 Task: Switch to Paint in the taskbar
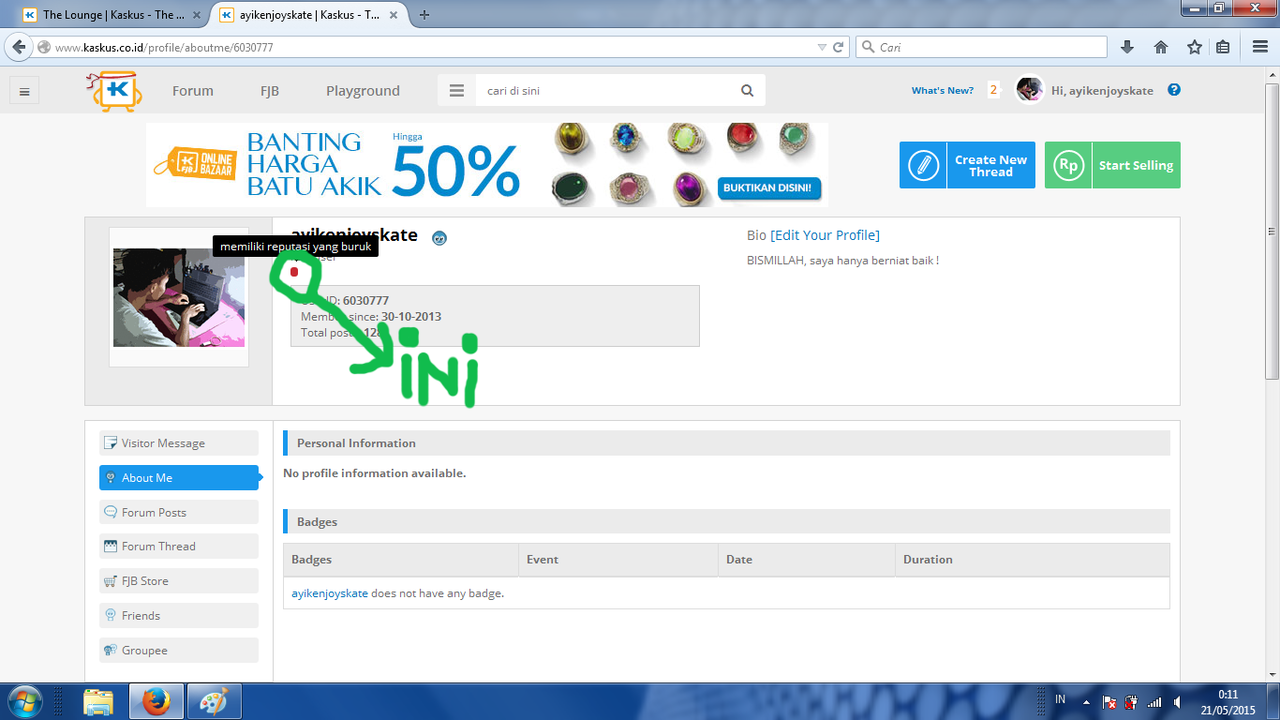tap(213, 702)
